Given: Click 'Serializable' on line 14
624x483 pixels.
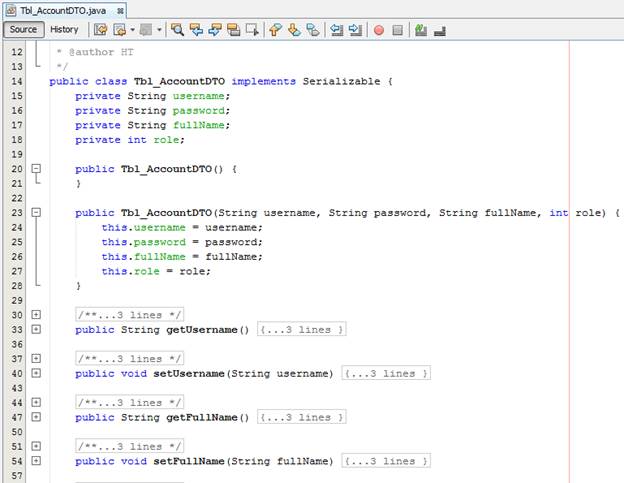Looking at the screenshot, I should pyautogui.click(x=341, y=82).
